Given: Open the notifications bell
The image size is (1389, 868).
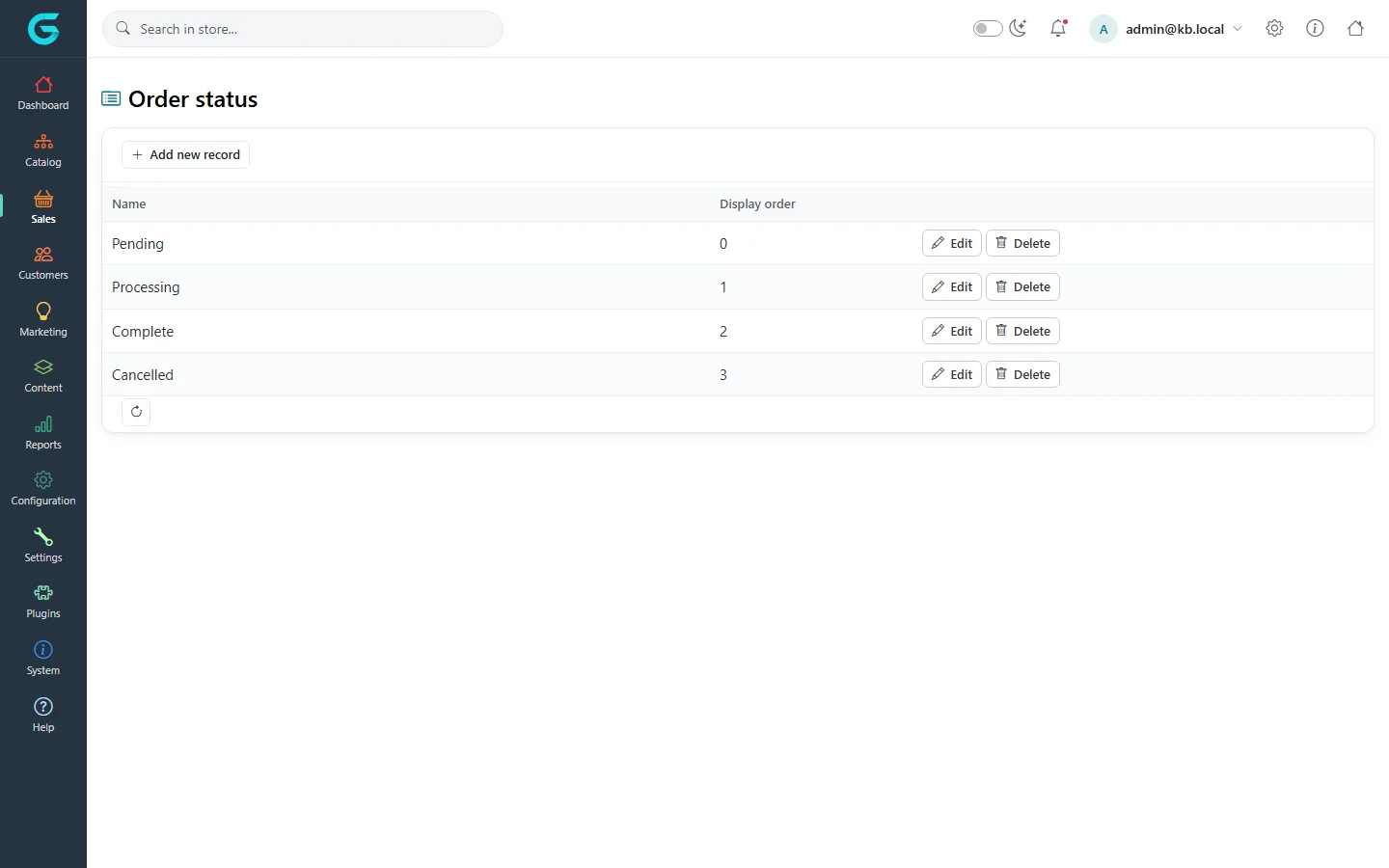Looking at the screenshot, I should (x=1058, y=29).
